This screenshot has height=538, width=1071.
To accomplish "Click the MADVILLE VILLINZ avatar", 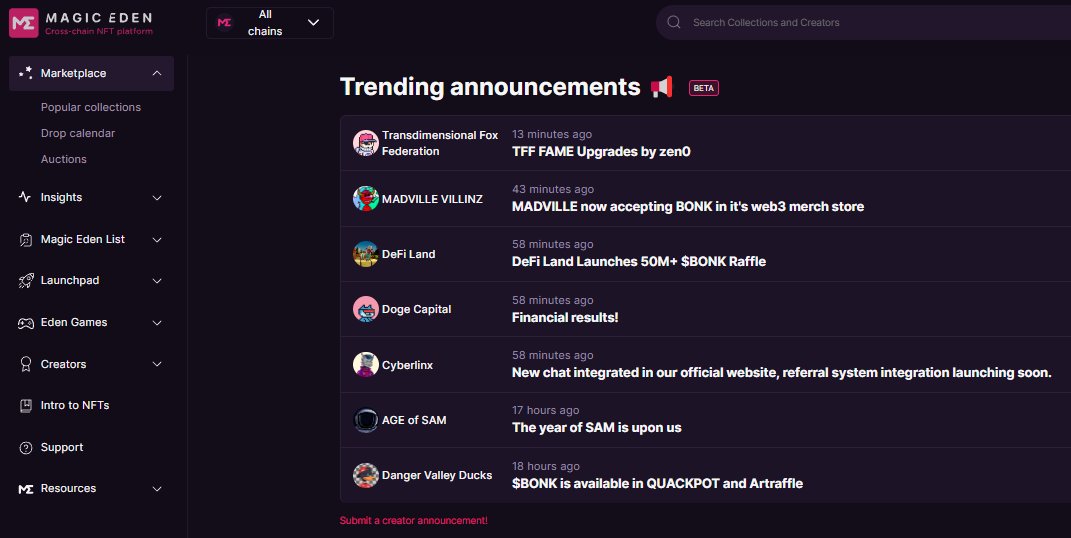I will click(x=365, y=199).
